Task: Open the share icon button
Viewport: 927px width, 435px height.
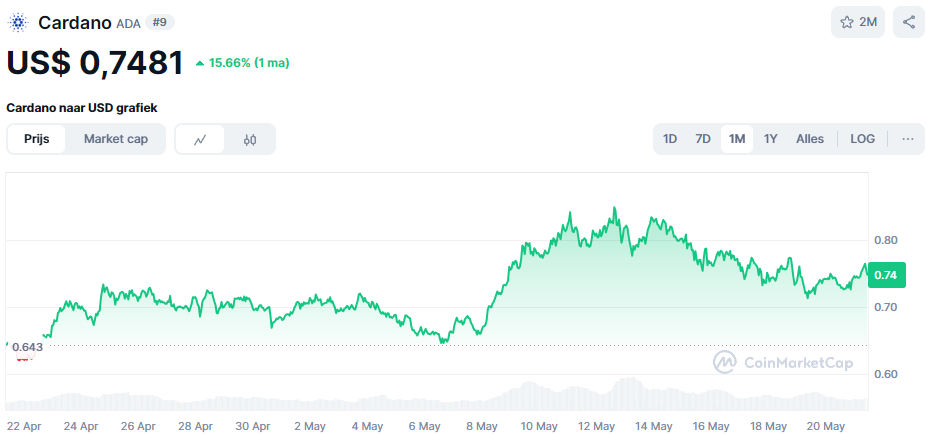Action: 909,22
